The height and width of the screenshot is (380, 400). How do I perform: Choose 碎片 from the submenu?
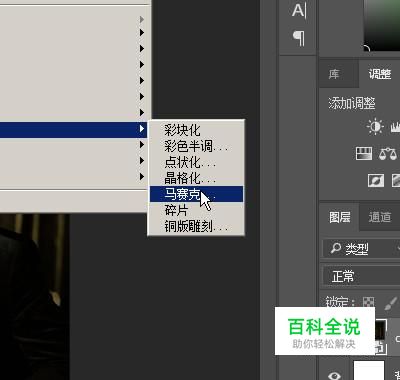click(196, 210)
